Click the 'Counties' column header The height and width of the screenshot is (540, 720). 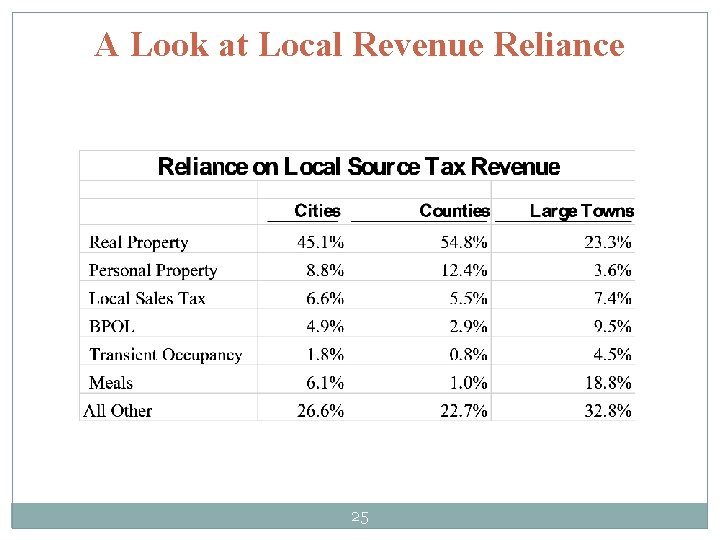(x=455, y=211)
